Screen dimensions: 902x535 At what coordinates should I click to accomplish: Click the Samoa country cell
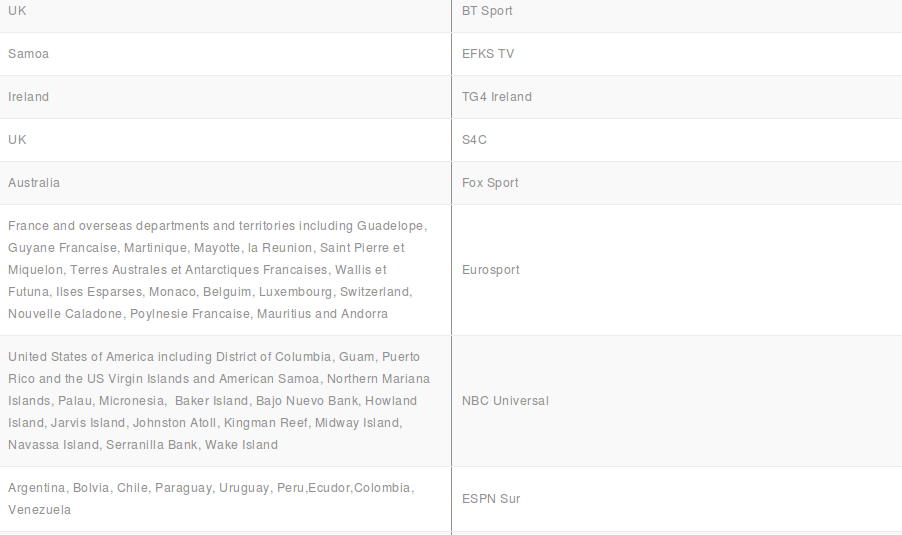(28, 54)
